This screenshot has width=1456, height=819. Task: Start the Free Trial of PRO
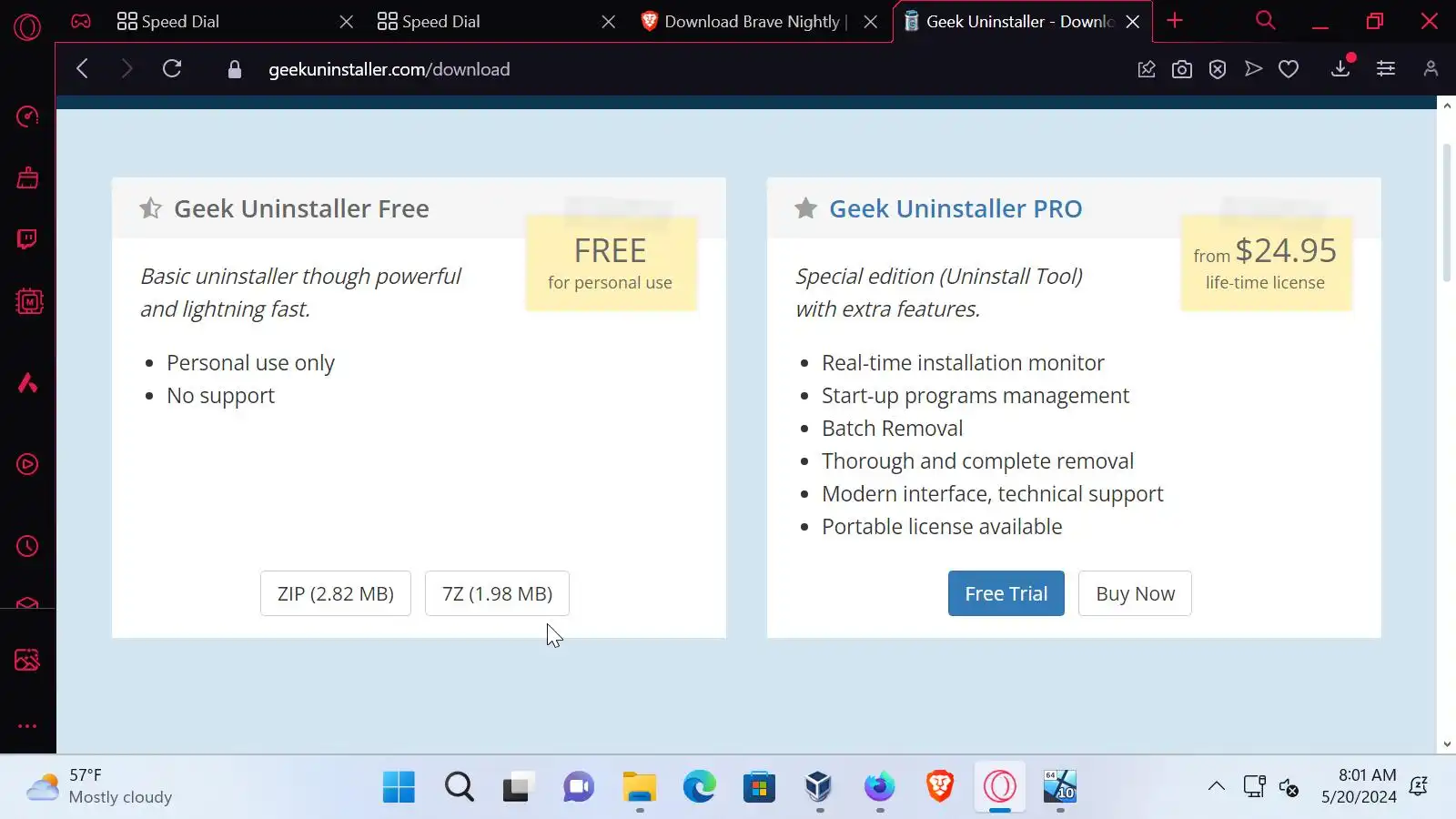tap(1006, 593)
